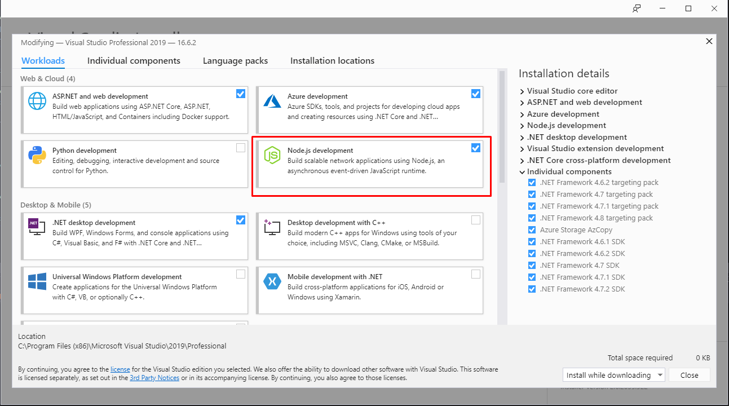
Task: Check Mobile development with .NET workload
Action: [476, 274]
